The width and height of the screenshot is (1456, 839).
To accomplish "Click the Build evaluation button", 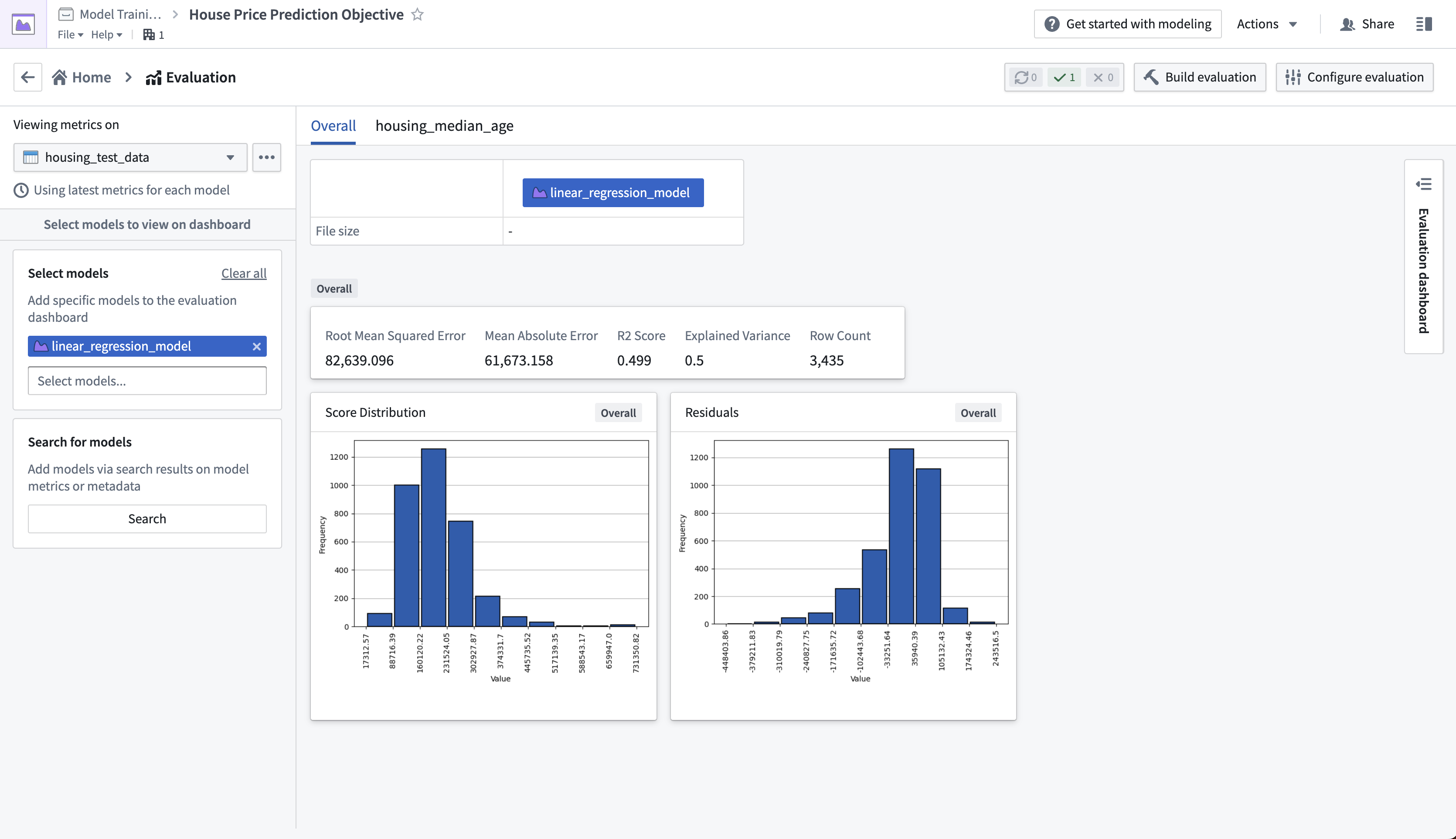I will (x=1200, y=77).
